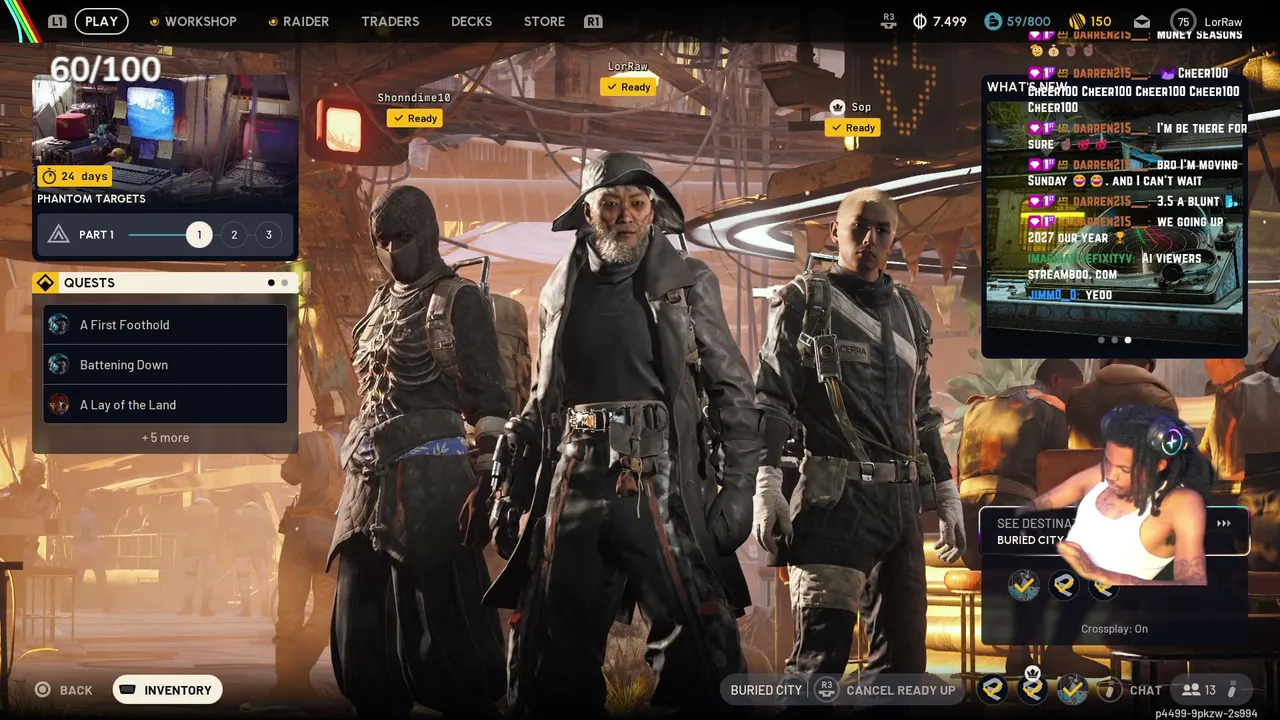
Task: Click the R3 icon beside Cancel Ready Up
Action: point(826,689)
